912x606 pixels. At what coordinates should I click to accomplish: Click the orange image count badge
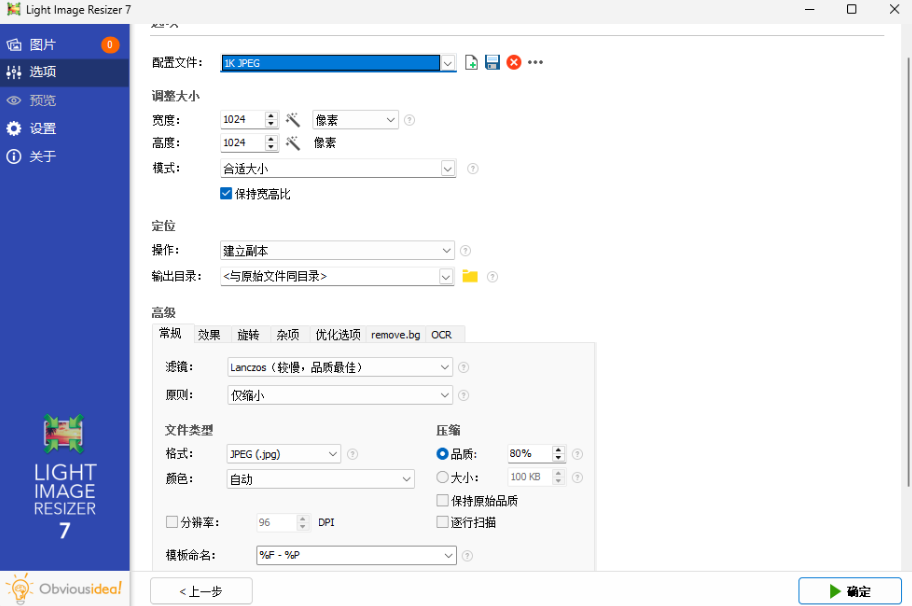[110, 45]
